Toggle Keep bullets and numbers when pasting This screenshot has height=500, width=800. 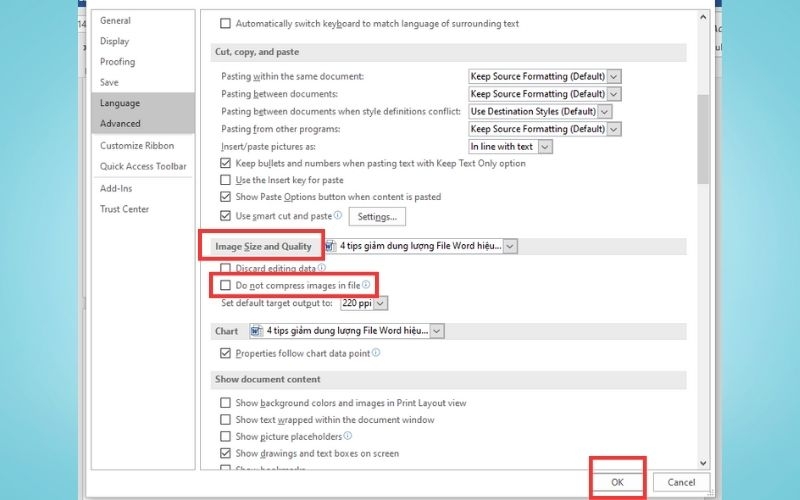coord(225,163)
